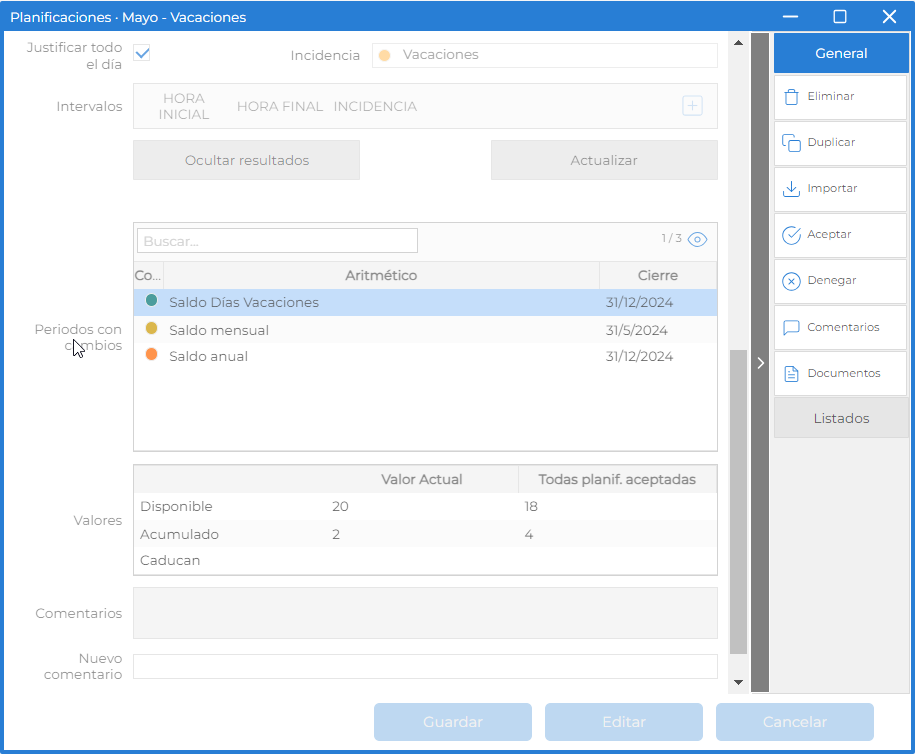Viewport: 915px width, 754px height.
Task: Switch to the General tab
Action: coord(841,53)
